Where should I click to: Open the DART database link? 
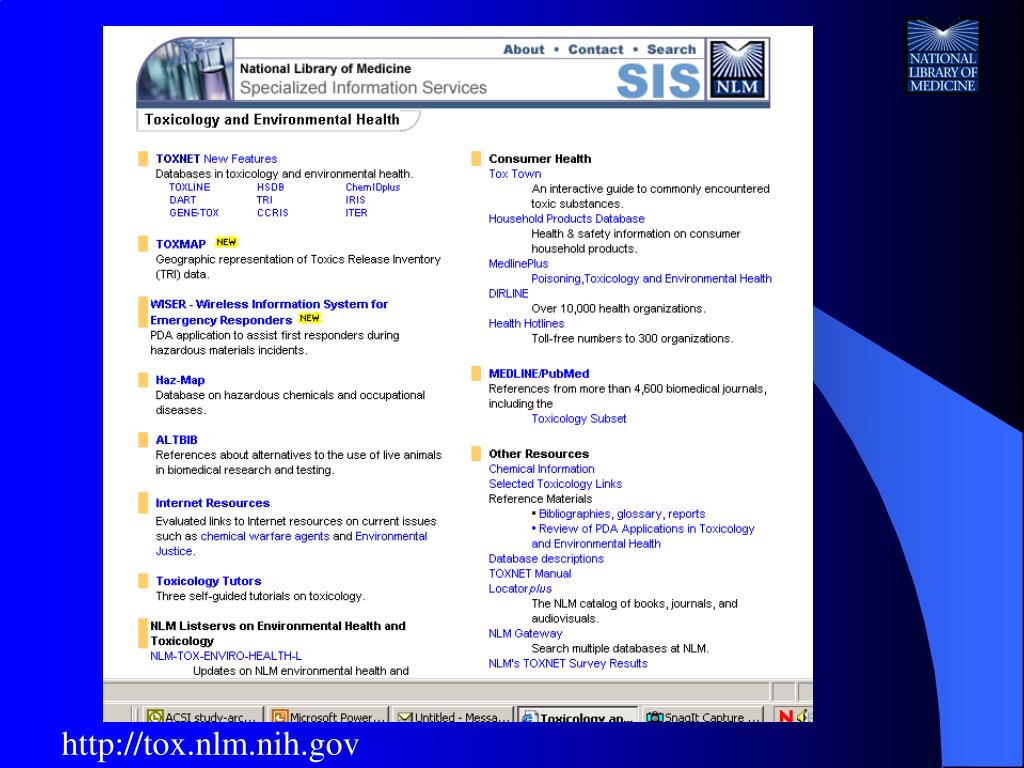[x=183, y=200]
